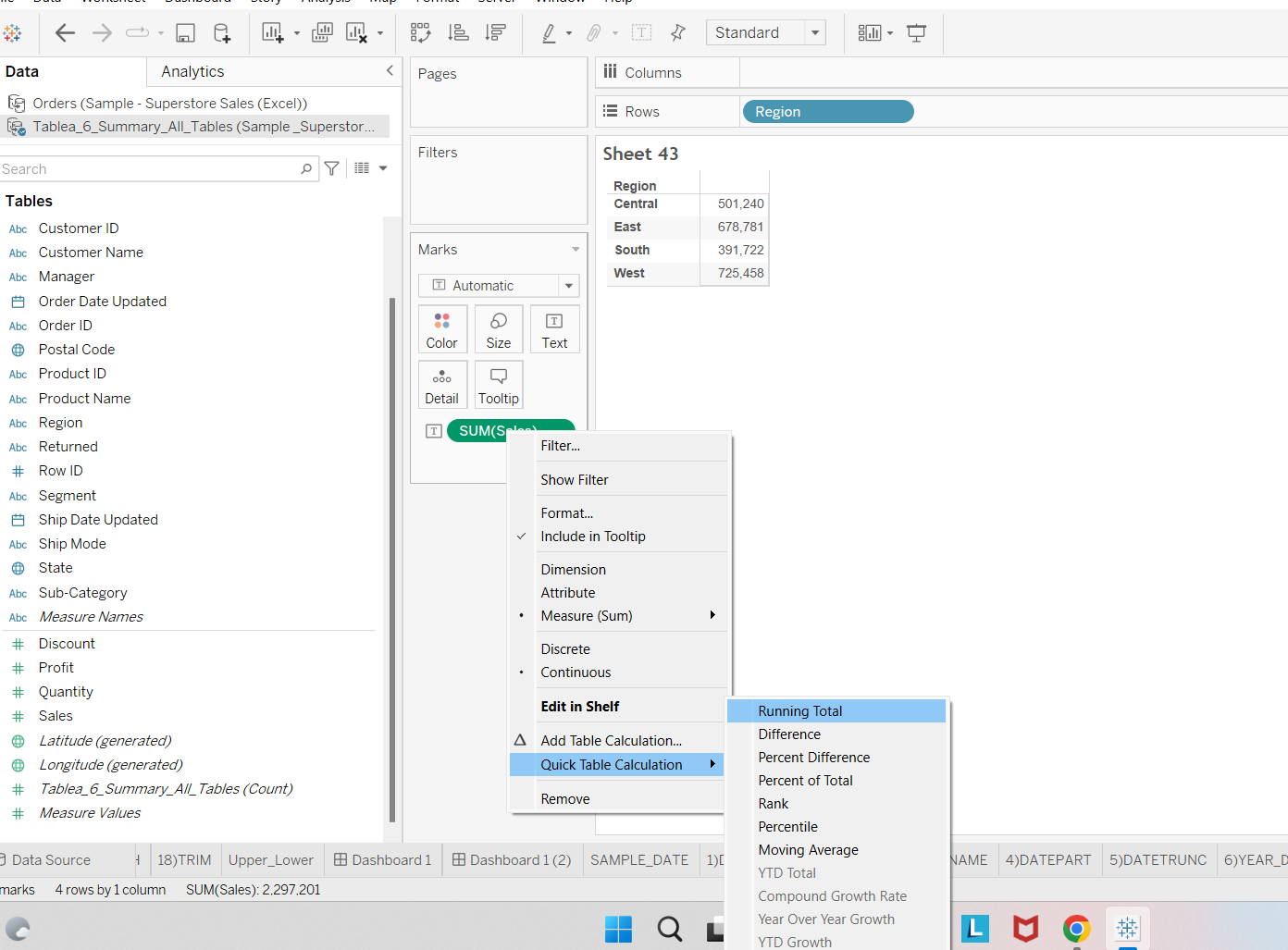Click the New Data Source cylinder icon
Image resolution: width=1288 pixels, height=950 pixels.
(x=222, y=33)
